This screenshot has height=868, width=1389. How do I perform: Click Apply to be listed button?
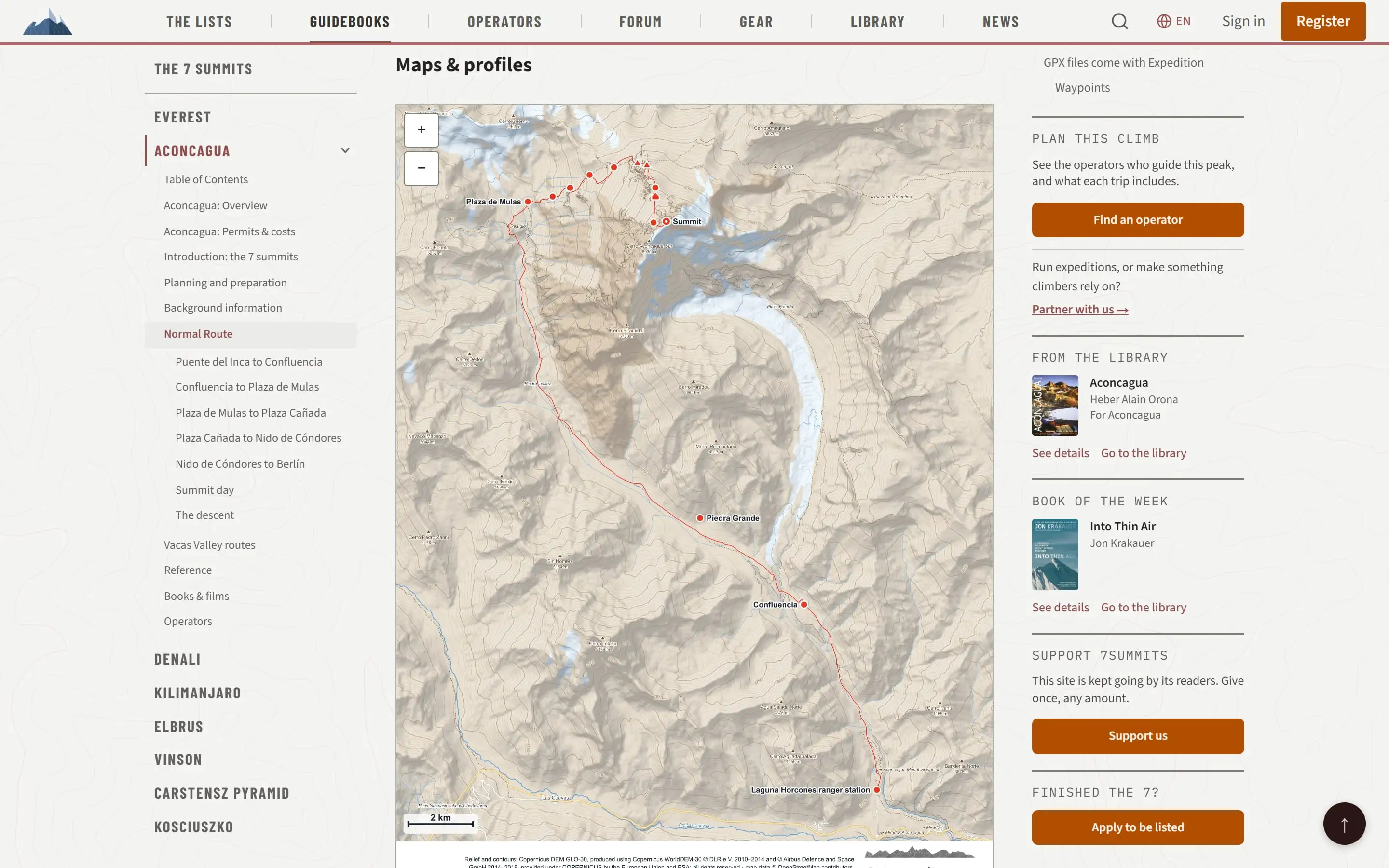1138,827
